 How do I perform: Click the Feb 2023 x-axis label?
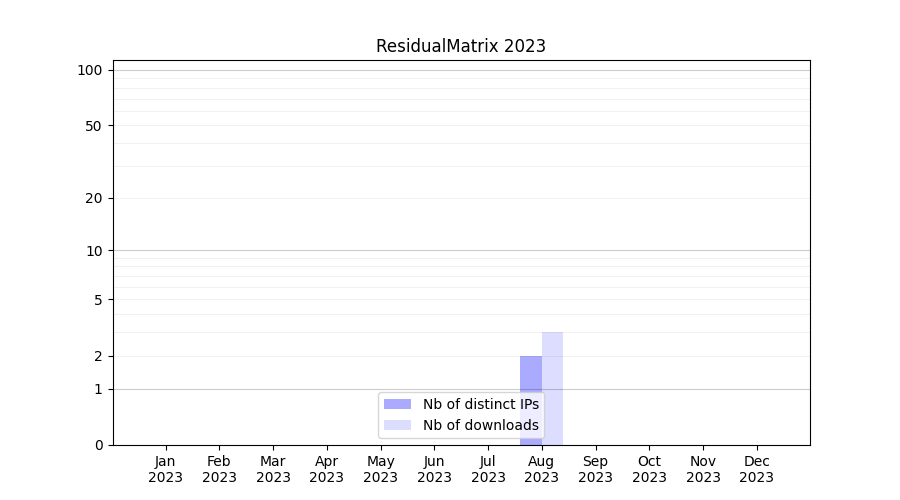coord(219,469)
